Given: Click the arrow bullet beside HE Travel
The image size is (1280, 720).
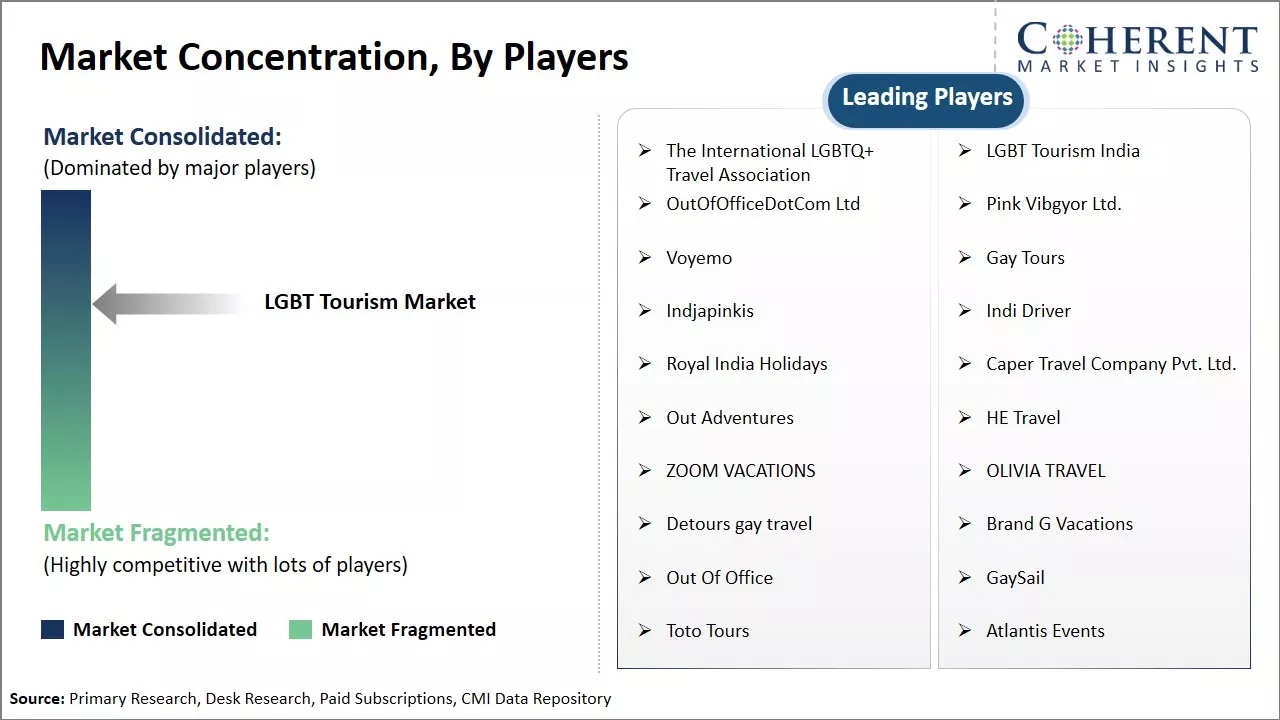Looking at the screenshot, I should click(965, 418).
